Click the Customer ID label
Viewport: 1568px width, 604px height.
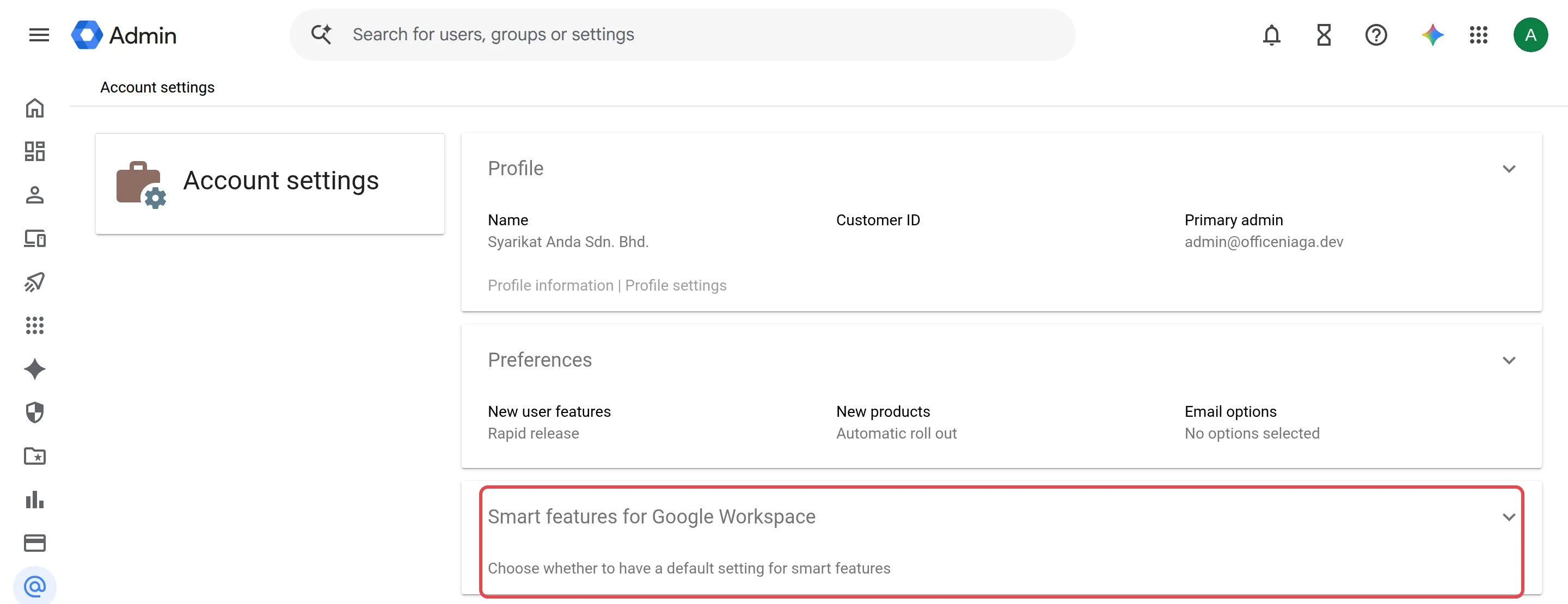pyautogui.click(x=878, y=220)
